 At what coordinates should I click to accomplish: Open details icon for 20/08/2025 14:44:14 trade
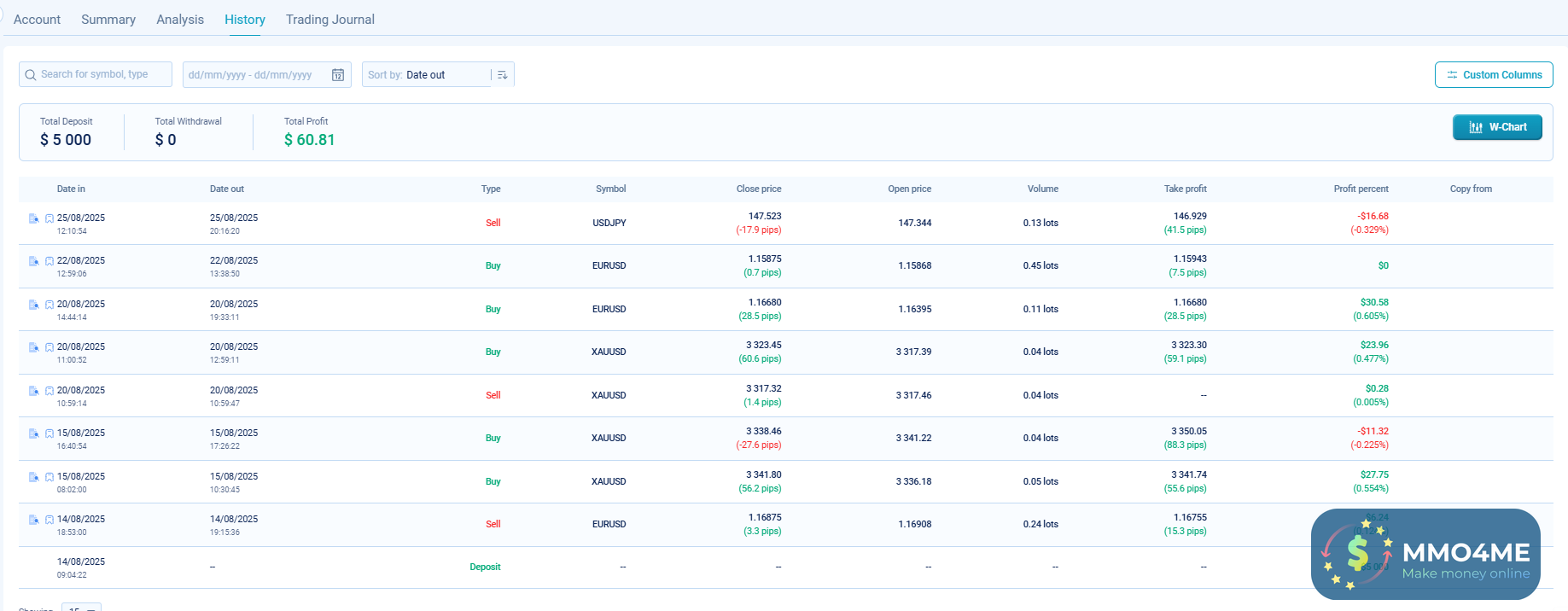(x=34, y=305)
